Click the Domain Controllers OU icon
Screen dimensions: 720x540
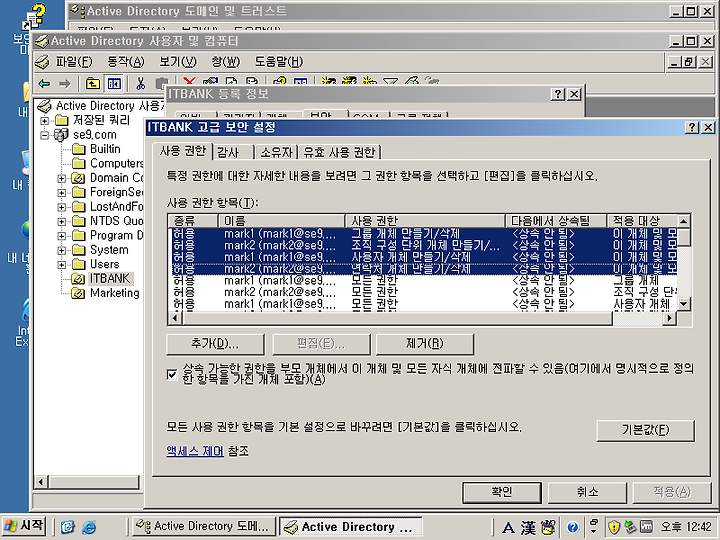pos(78,178)
